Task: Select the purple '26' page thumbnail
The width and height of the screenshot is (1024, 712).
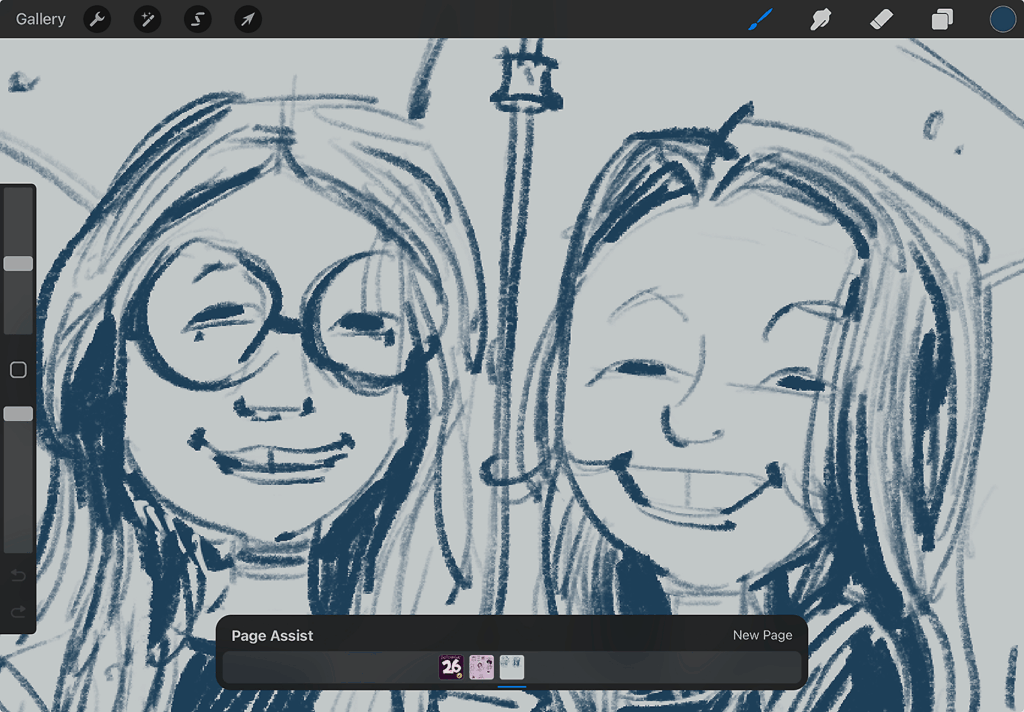Action: pyautogui.click(x=451, y=667)
